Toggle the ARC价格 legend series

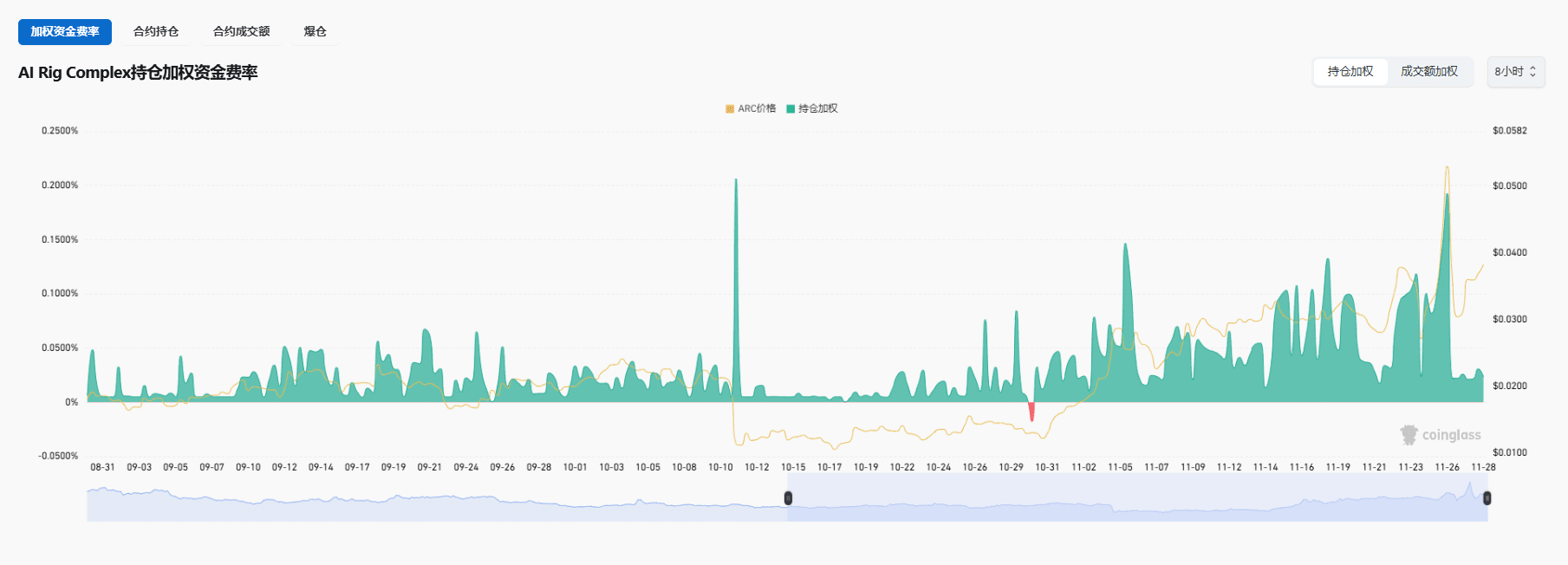coord(751,108)
